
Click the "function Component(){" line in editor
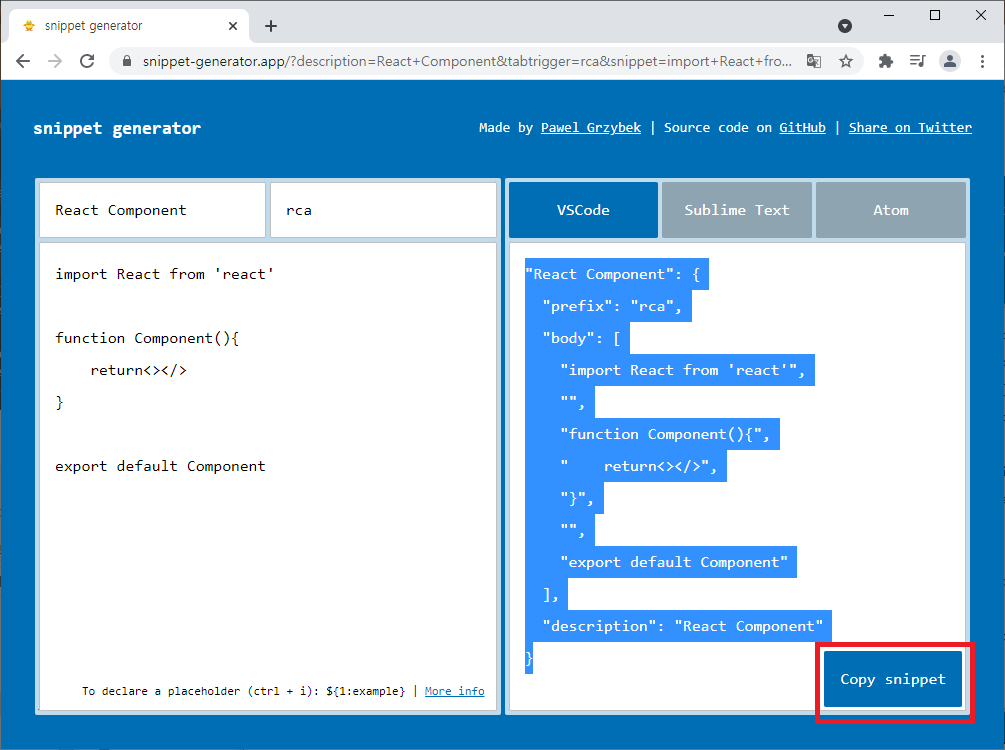147,338
